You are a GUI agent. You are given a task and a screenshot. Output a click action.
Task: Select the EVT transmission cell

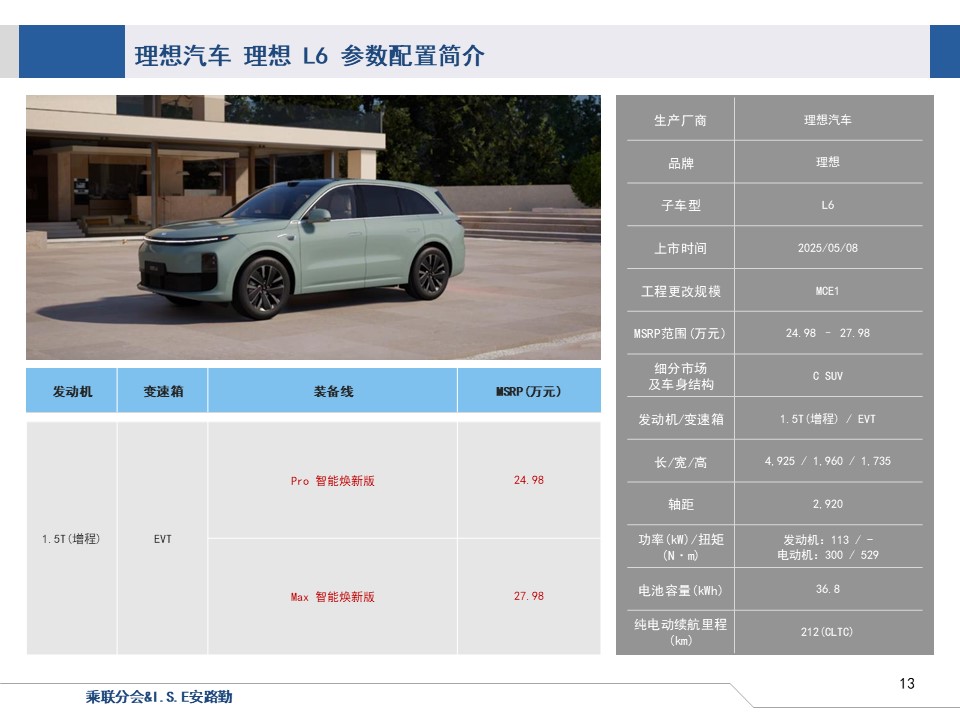click(x=162, y=539)
